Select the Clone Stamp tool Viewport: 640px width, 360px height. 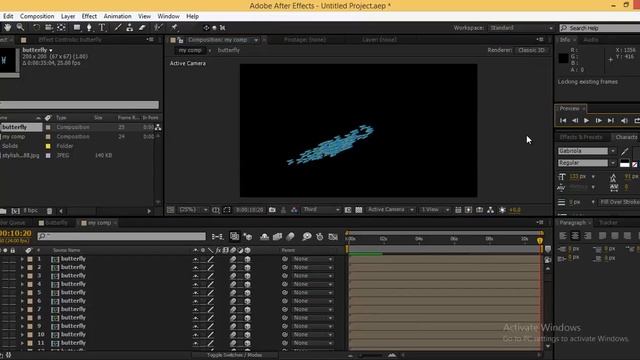[129, 27]
